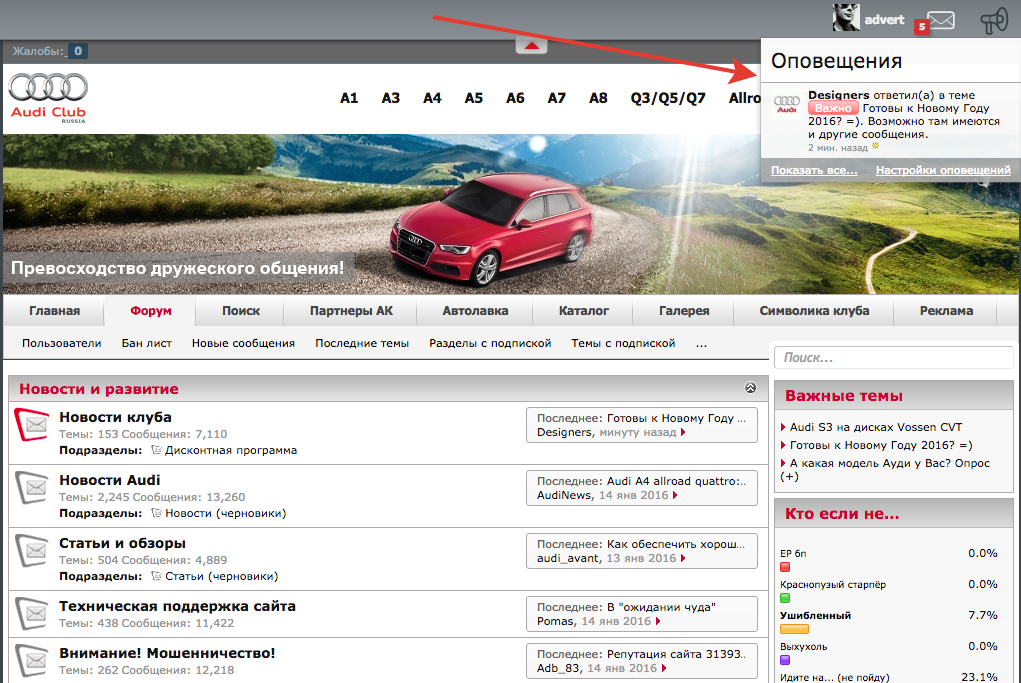The width and height of the screenshot is (1021, 683).
Task: Open the A8 model menu
Action: coord(598,98)
